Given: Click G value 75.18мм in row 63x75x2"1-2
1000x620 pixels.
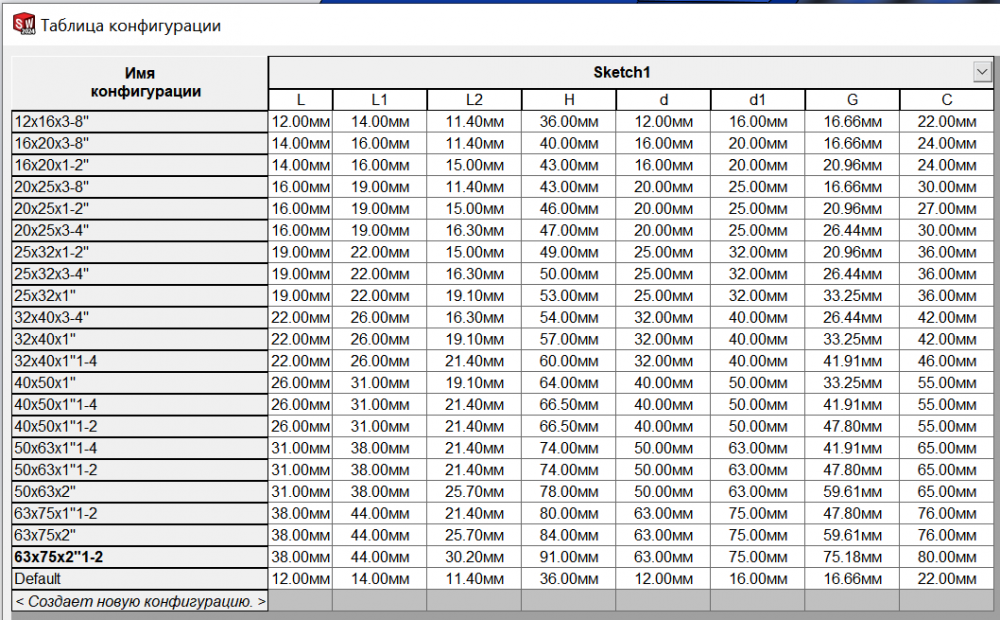Looking at the screenshot, I should pyautogui.click(x=852, y=557).
